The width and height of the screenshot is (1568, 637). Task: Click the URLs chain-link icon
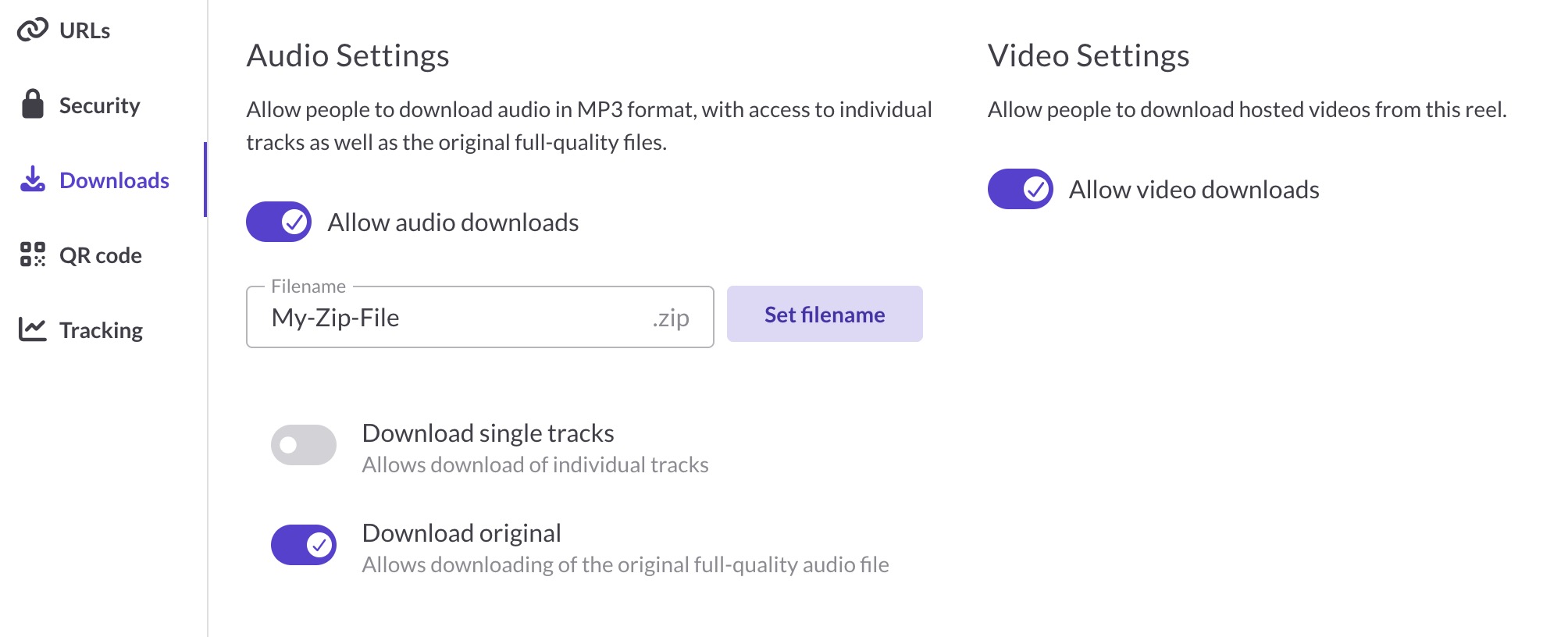click(33, 30)
